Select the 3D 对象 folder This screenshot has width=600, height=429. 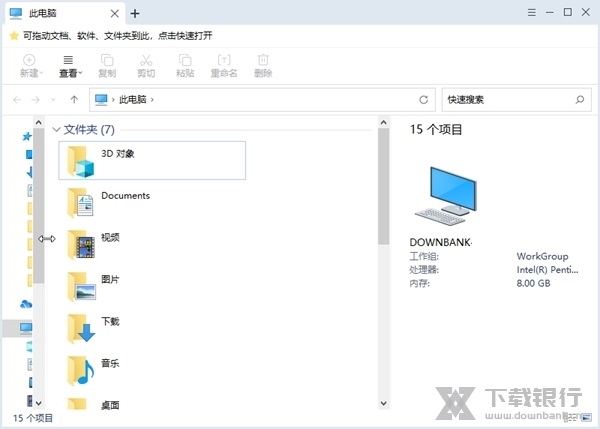(x=152, y=160)
